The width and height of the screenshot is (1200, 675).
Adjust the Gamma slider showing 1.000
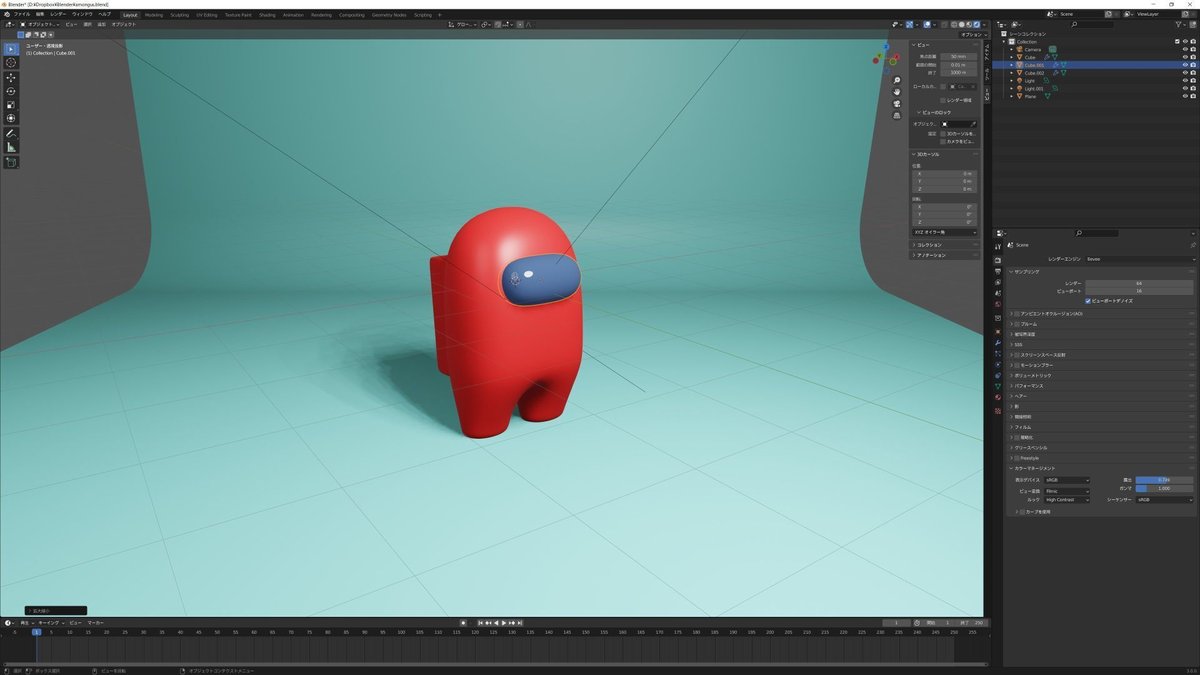pos(1164,488)
